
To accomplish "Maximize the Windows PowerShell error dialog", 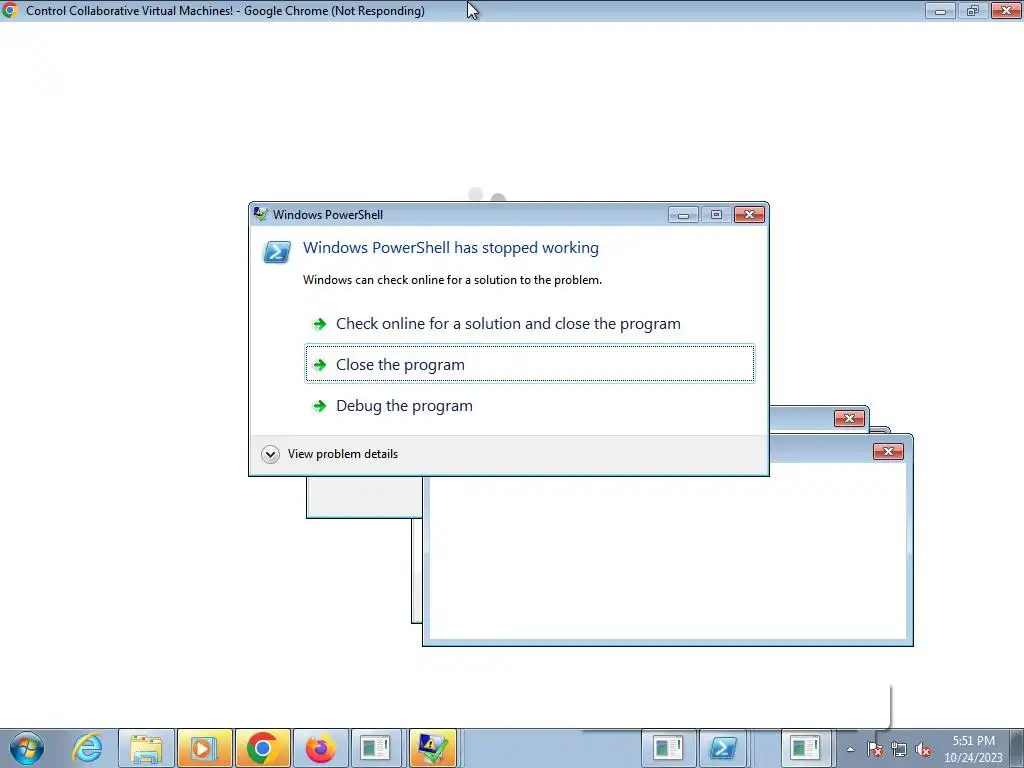I will pos(716,215).
